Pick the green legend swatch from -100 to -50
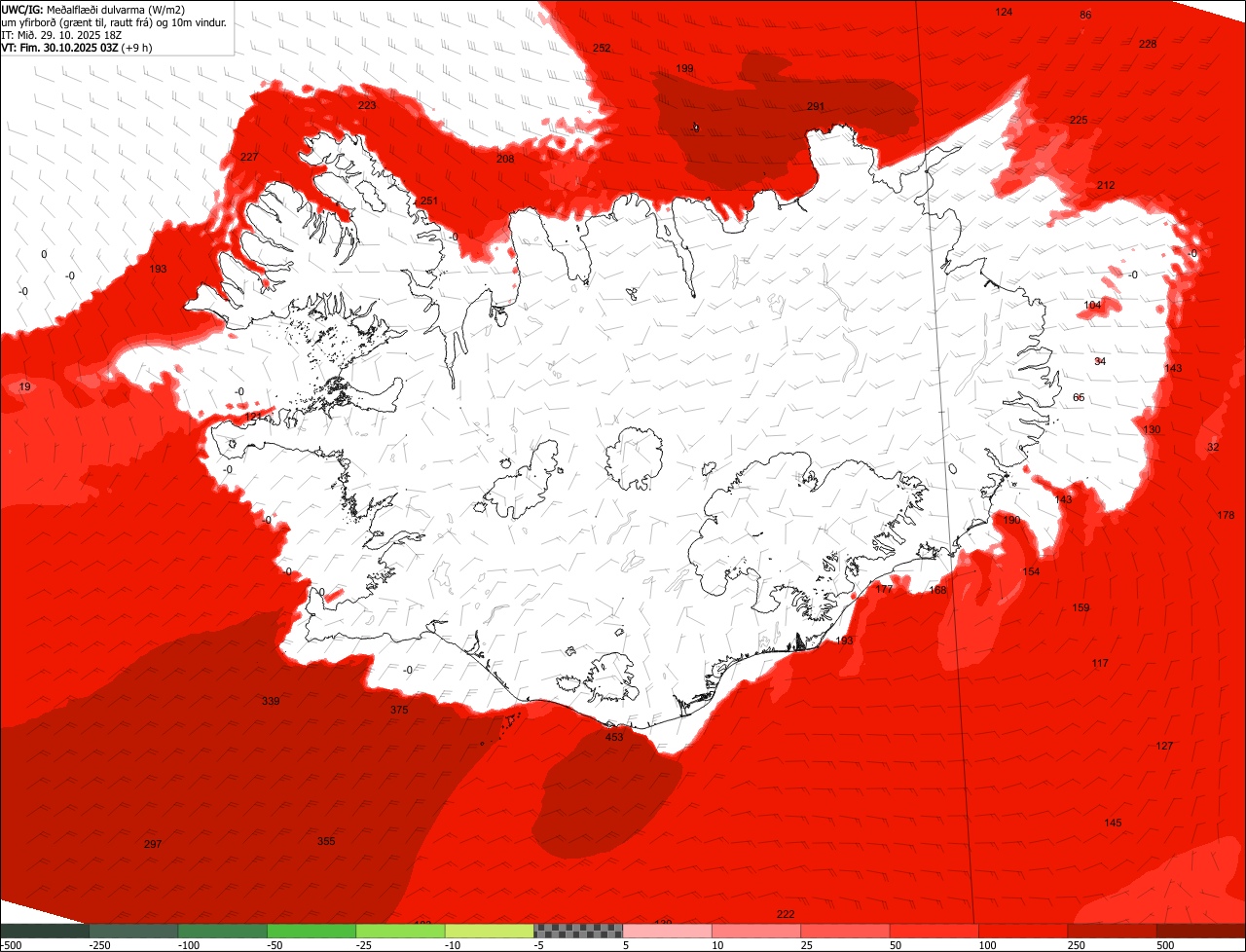This screenshot has height=952, width=1246. [x=223, y=931]
